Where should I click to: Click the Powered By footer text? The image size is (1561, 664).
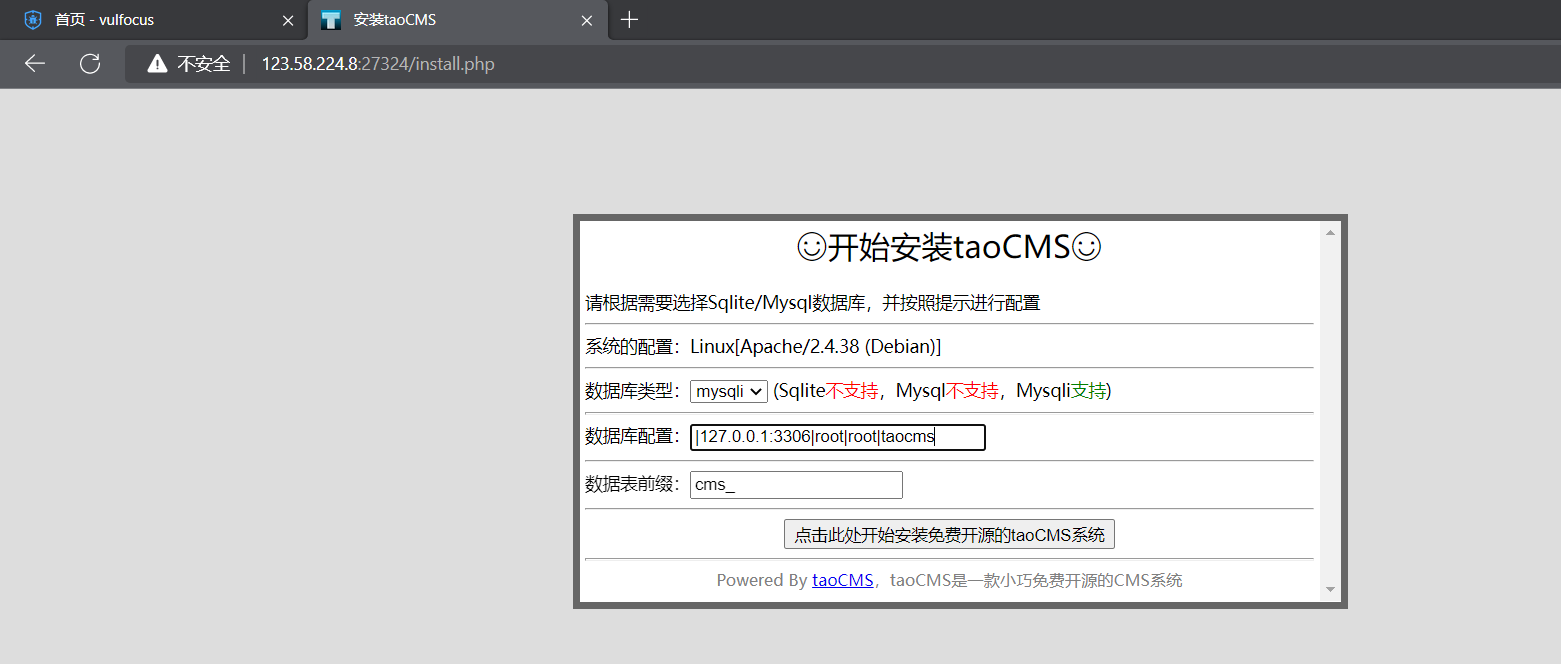762,580
